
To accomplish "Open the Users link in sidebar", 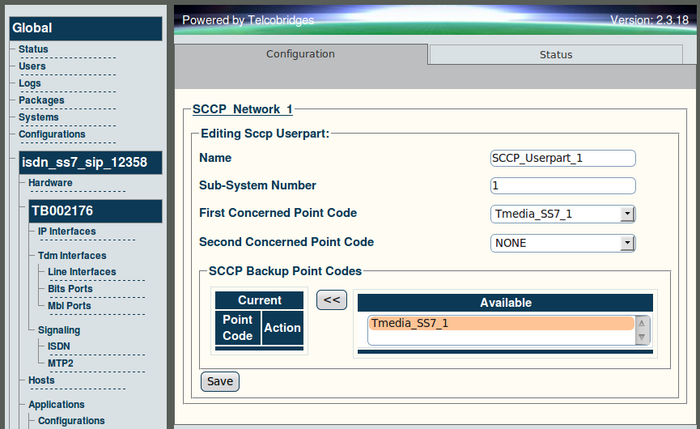I will (x=32, y=66).
